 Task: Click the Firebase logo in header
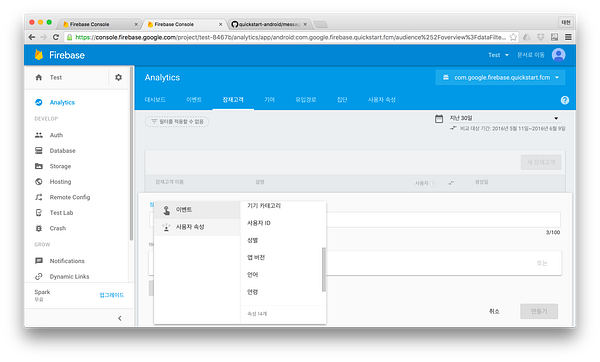39,55
